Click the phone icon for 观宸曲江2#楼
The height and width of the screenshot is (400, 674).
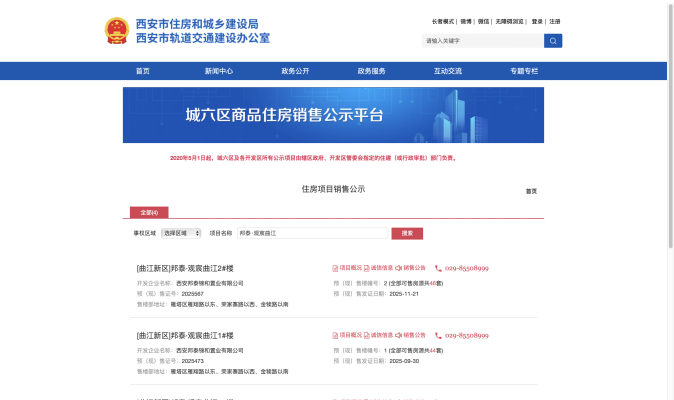(x=437, y=268)
